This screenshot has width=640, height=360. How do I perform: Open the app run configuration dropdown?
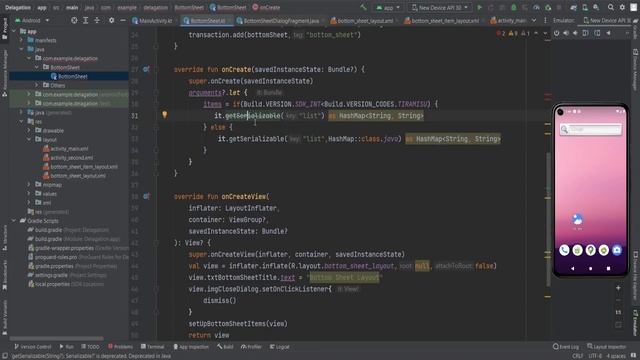[388, 7]
